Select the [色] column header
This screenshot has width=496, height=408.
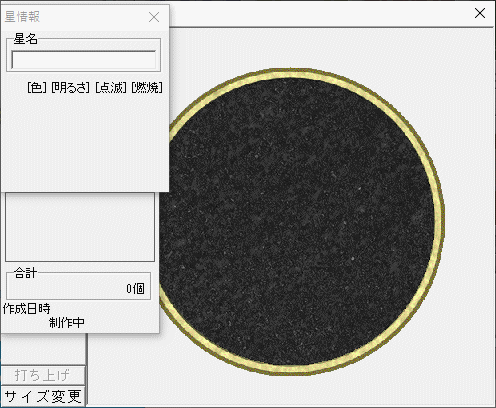click(37, 88)
